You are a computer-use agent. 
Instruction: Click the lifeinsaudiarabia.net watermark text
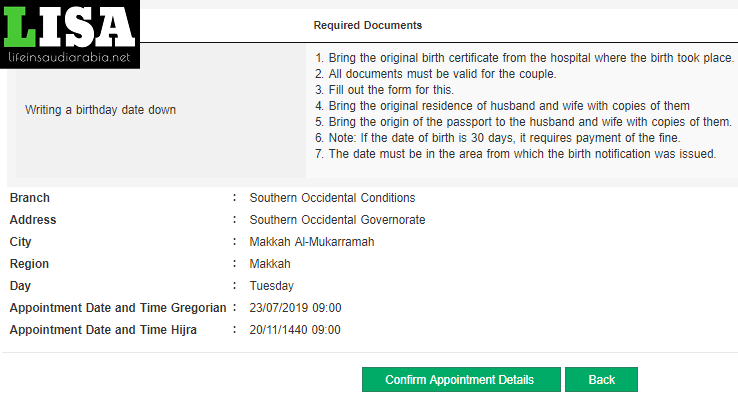point(69,57)
